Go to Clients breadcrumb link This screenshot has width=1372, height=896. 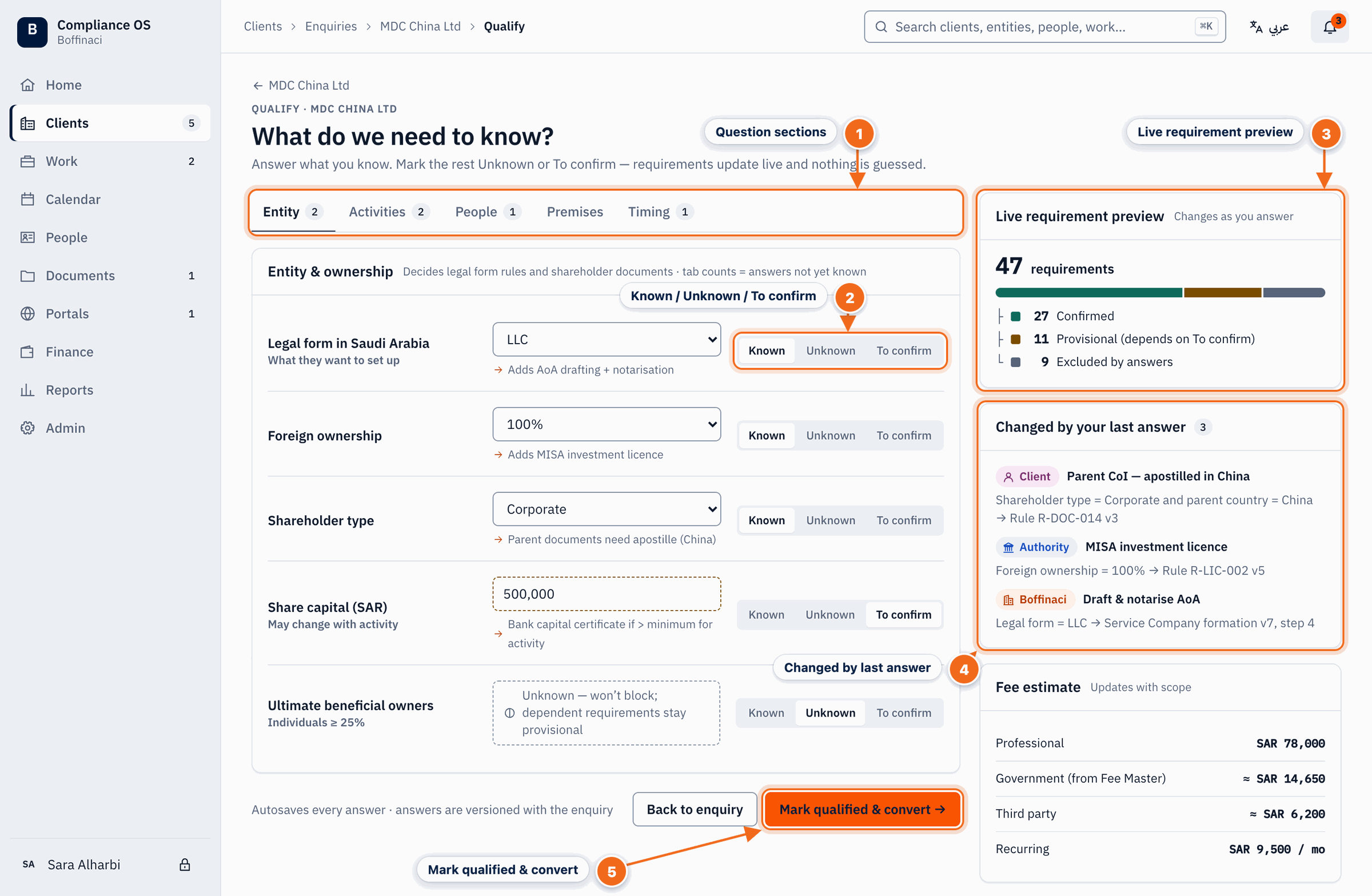pos(262,26)
